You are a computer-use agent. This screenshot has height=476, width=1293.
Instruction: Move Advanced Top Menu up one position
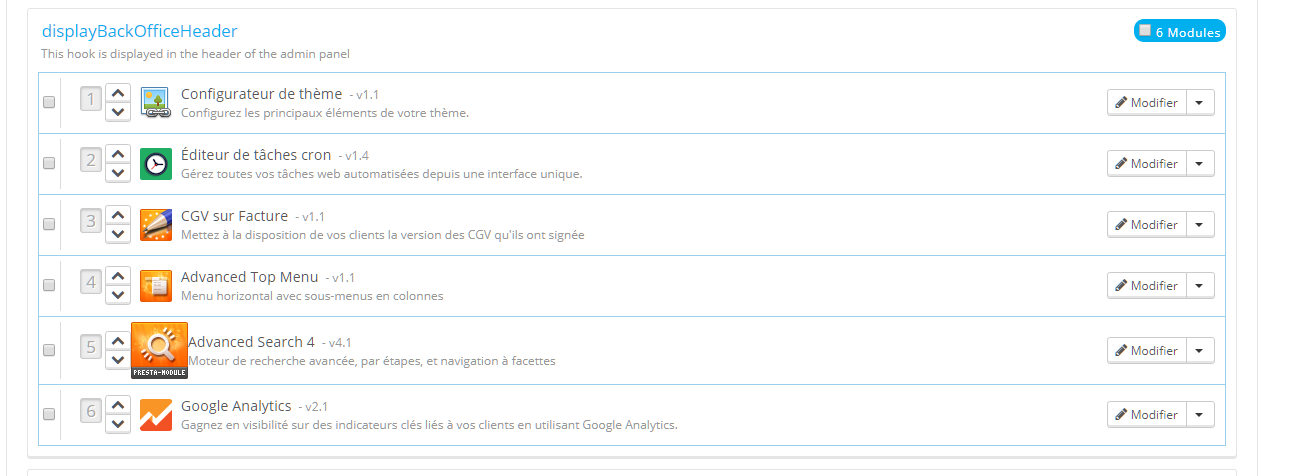[x=118, y=276]
